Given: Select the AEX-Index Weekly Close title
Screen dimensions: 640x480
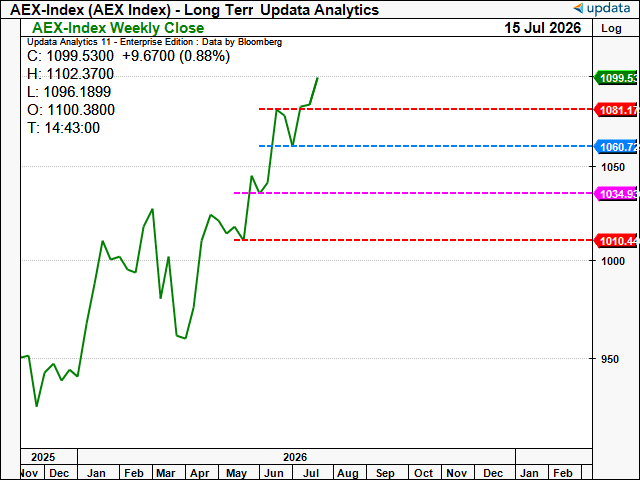Looking at the screenshot, I should tap(118, 28).
